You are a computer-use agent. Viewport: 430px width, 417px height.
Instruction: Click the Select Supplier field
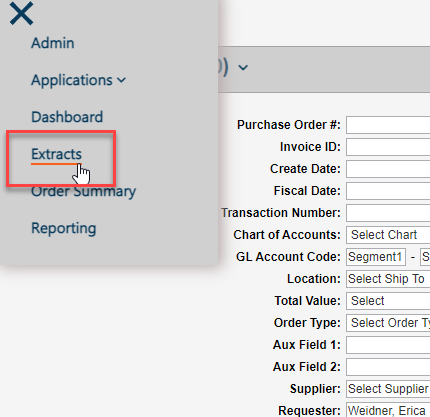point(388,389)
